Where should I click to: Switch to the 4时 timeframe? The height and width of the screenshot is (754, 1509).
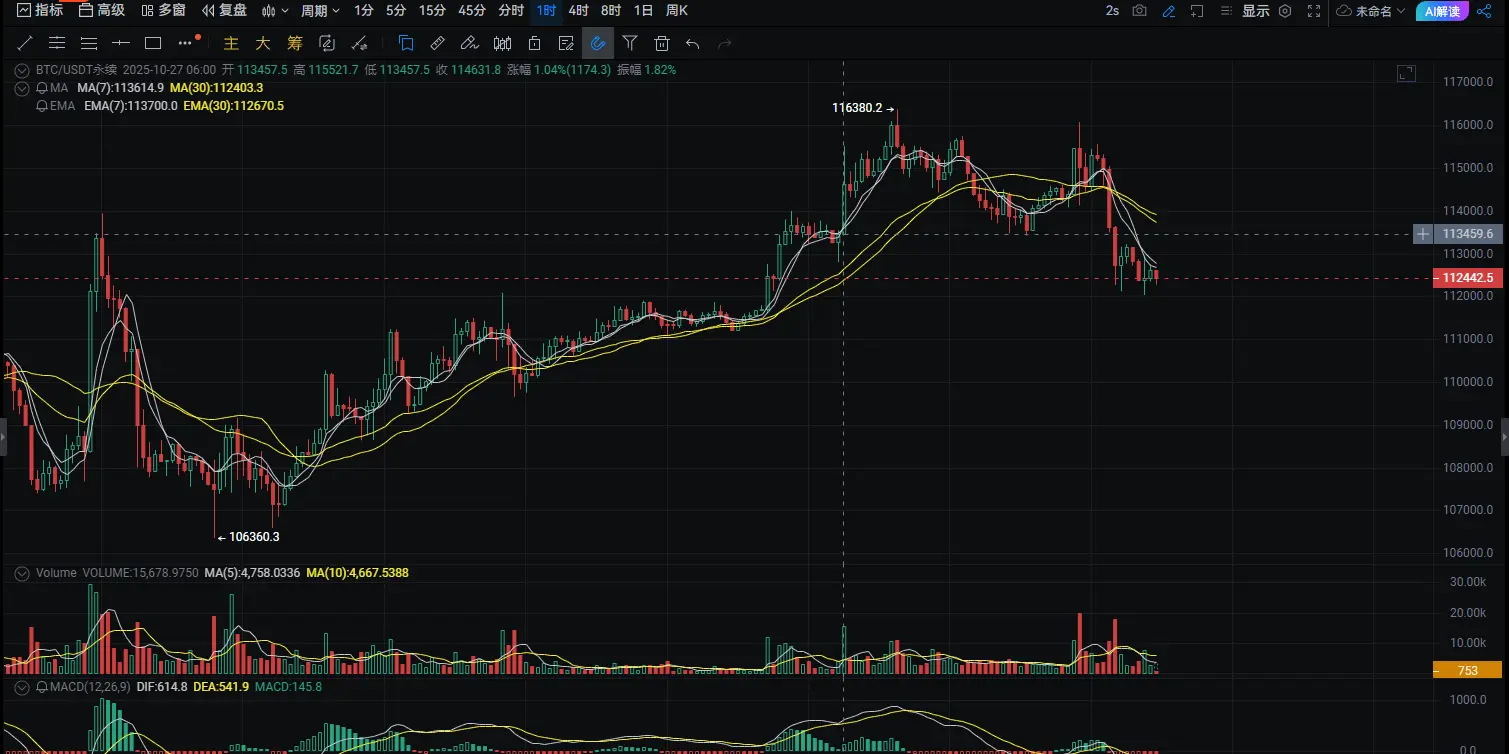click(x=578, y=11)
